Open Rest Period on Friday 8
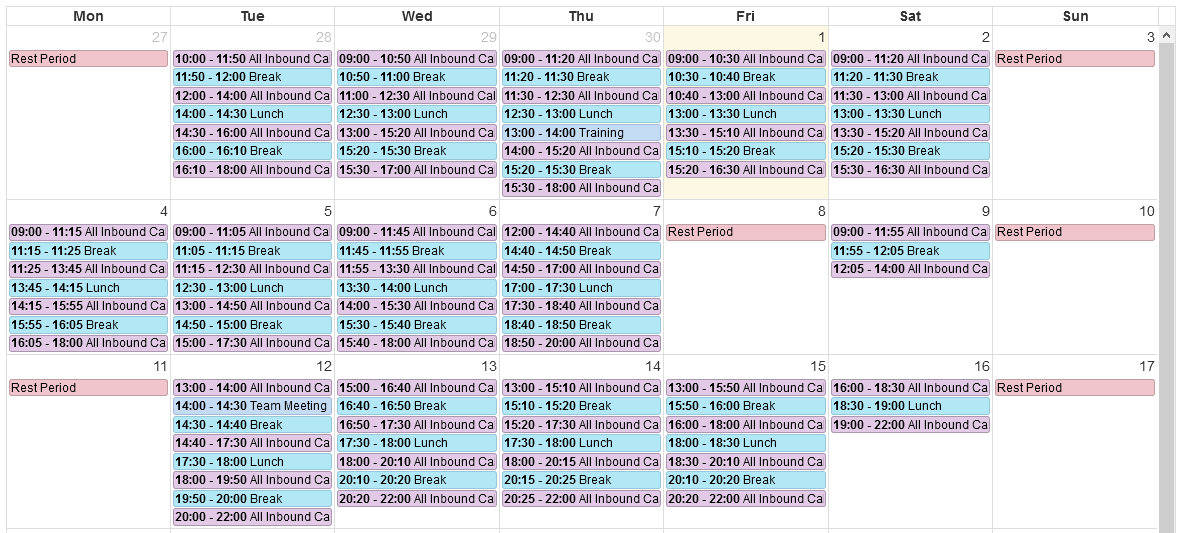Image resolution: width=1181 pixels, height=533 pixels. pyautogui.click(x=746, y=232)
